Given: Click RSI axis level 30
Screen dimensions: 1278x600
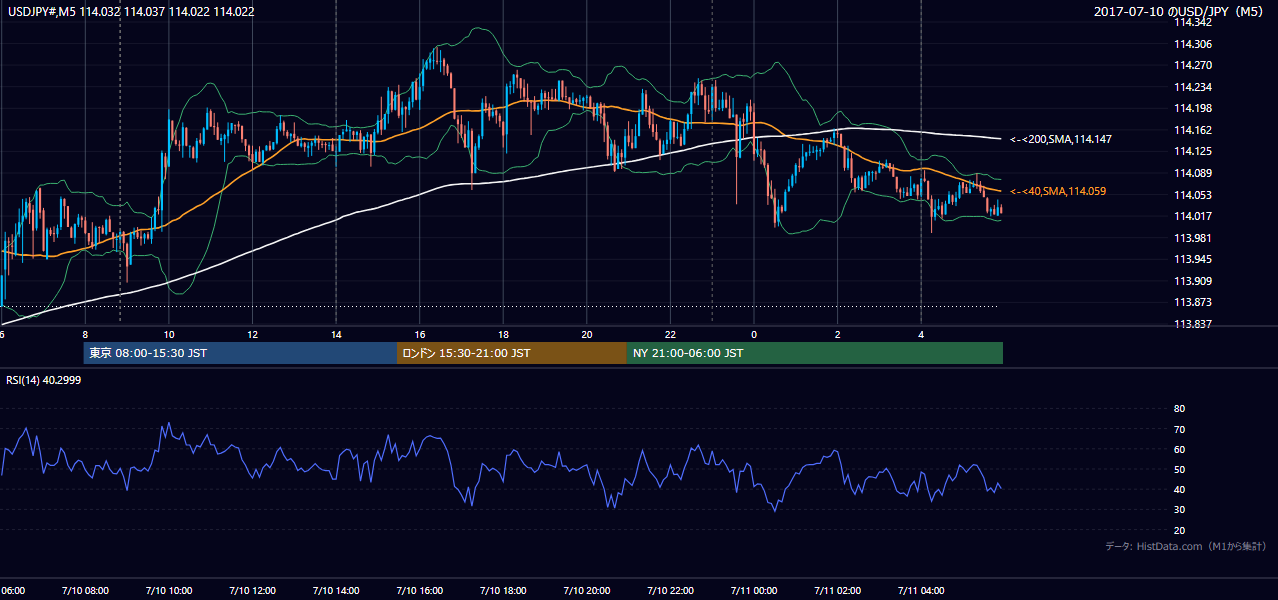Looking at the screenshot, I should [x=1179, y=510].
